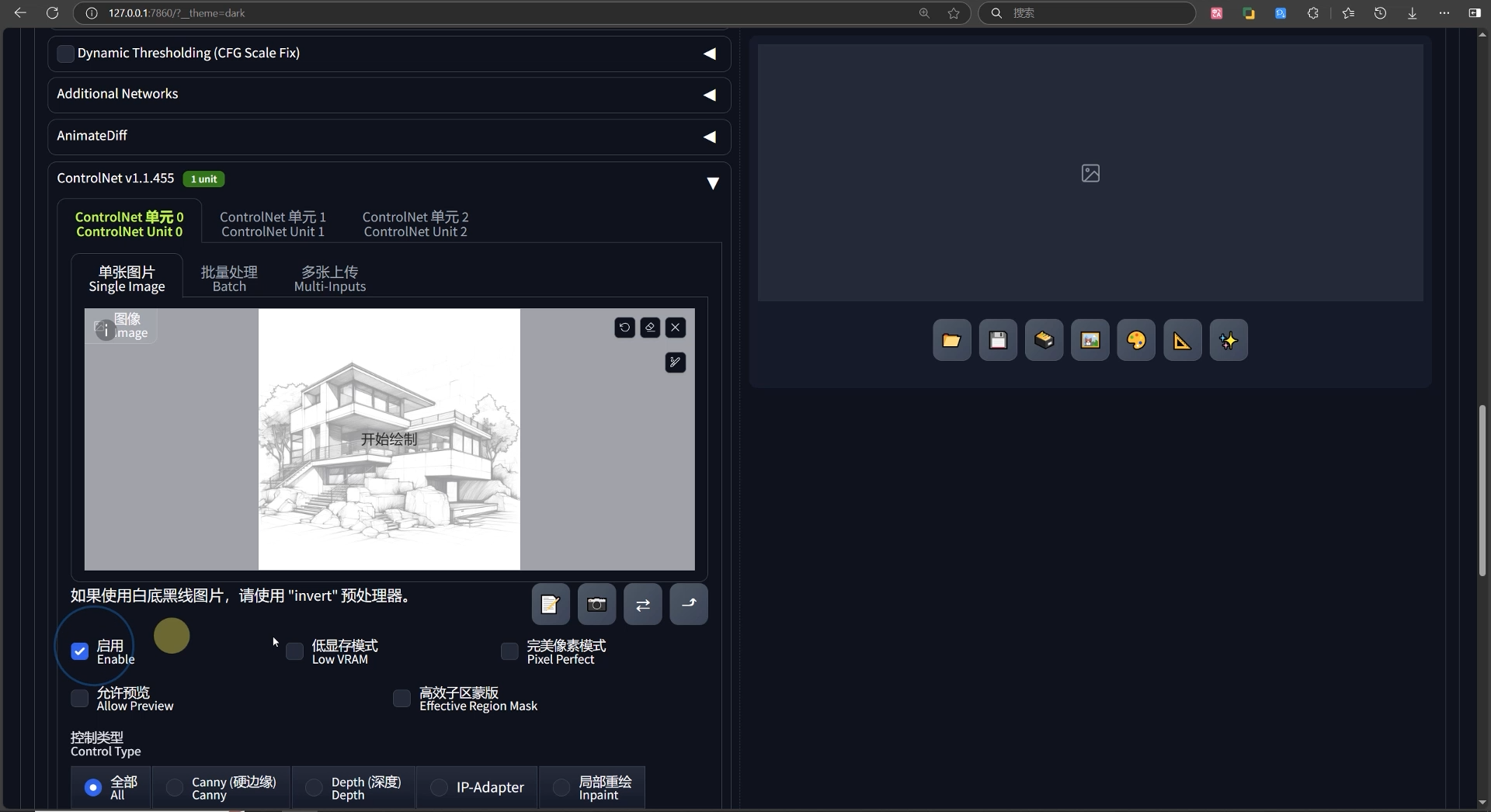Click the sparkle upscale icon
Viewport: 1491px width, 812px height.
1229,340
